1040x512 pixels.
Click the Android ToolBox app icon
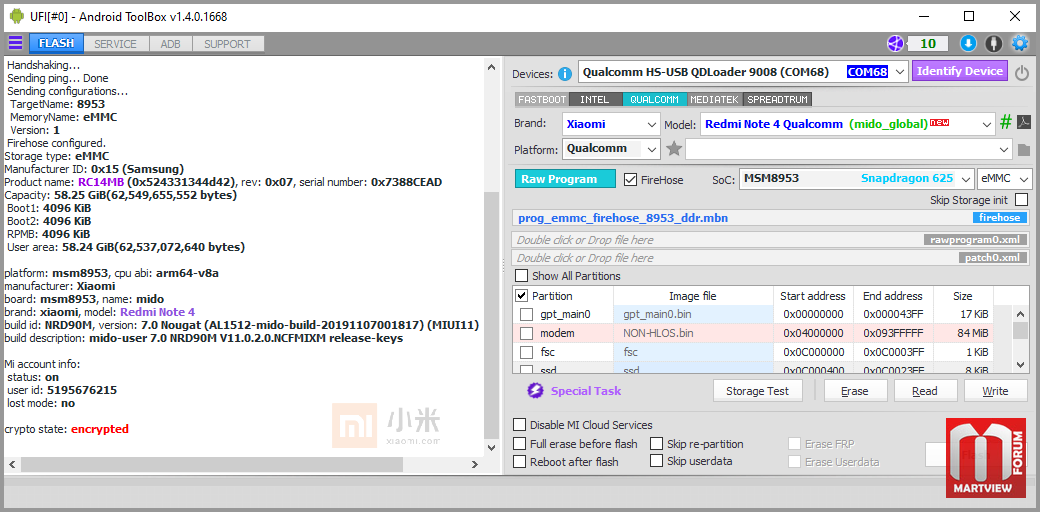[x=16, y=16]
